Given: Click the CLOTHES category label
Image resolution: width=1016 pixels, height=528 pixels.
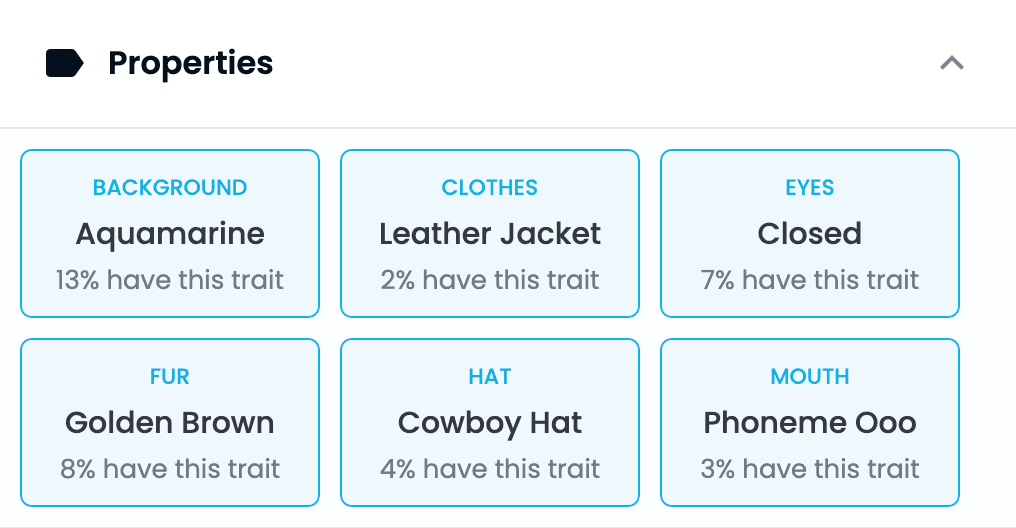Looking at the screenshot, I should coord(490,188).
